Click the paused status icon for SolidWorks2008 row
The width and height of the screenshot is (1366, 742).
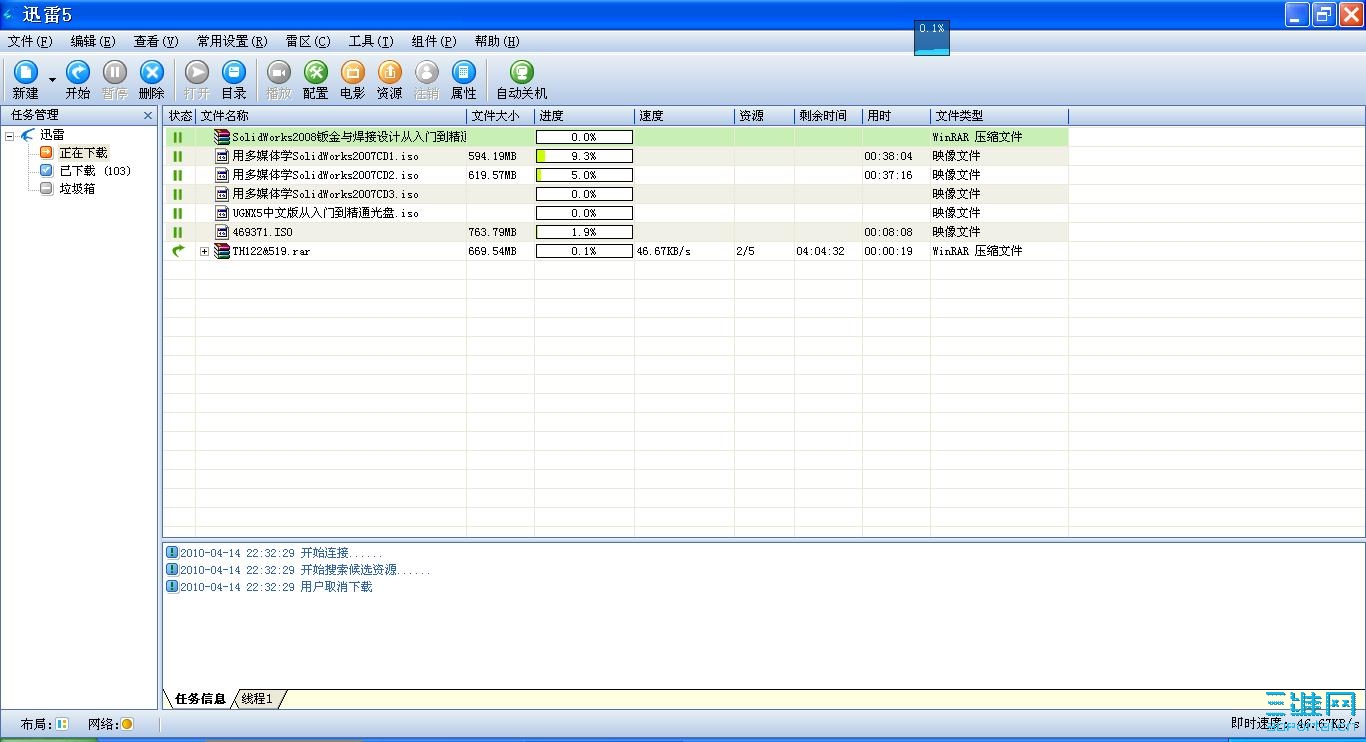[x=178, y=137]
